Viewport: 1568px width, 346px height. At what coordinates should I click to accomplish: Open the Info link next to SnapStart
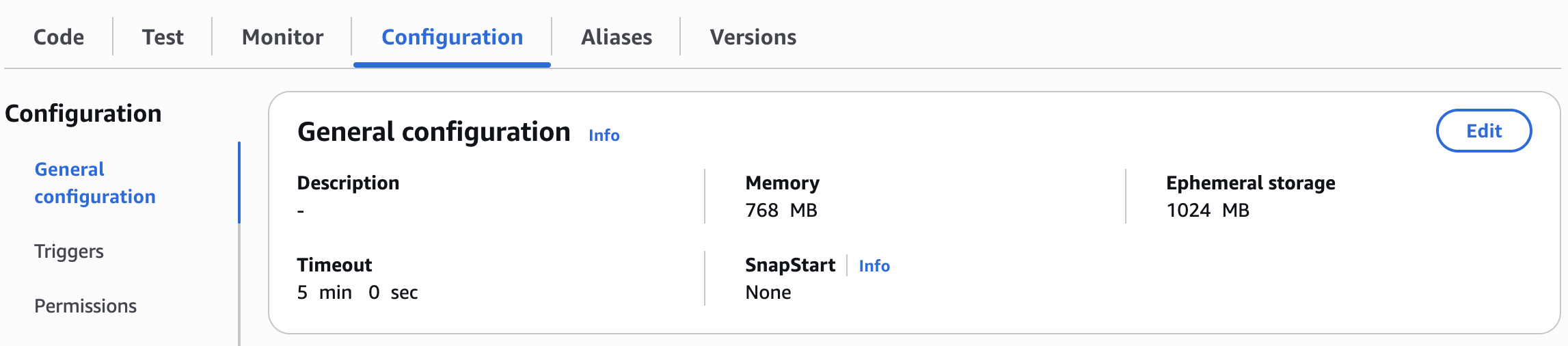pyautogui.click(x=874, y=266)
